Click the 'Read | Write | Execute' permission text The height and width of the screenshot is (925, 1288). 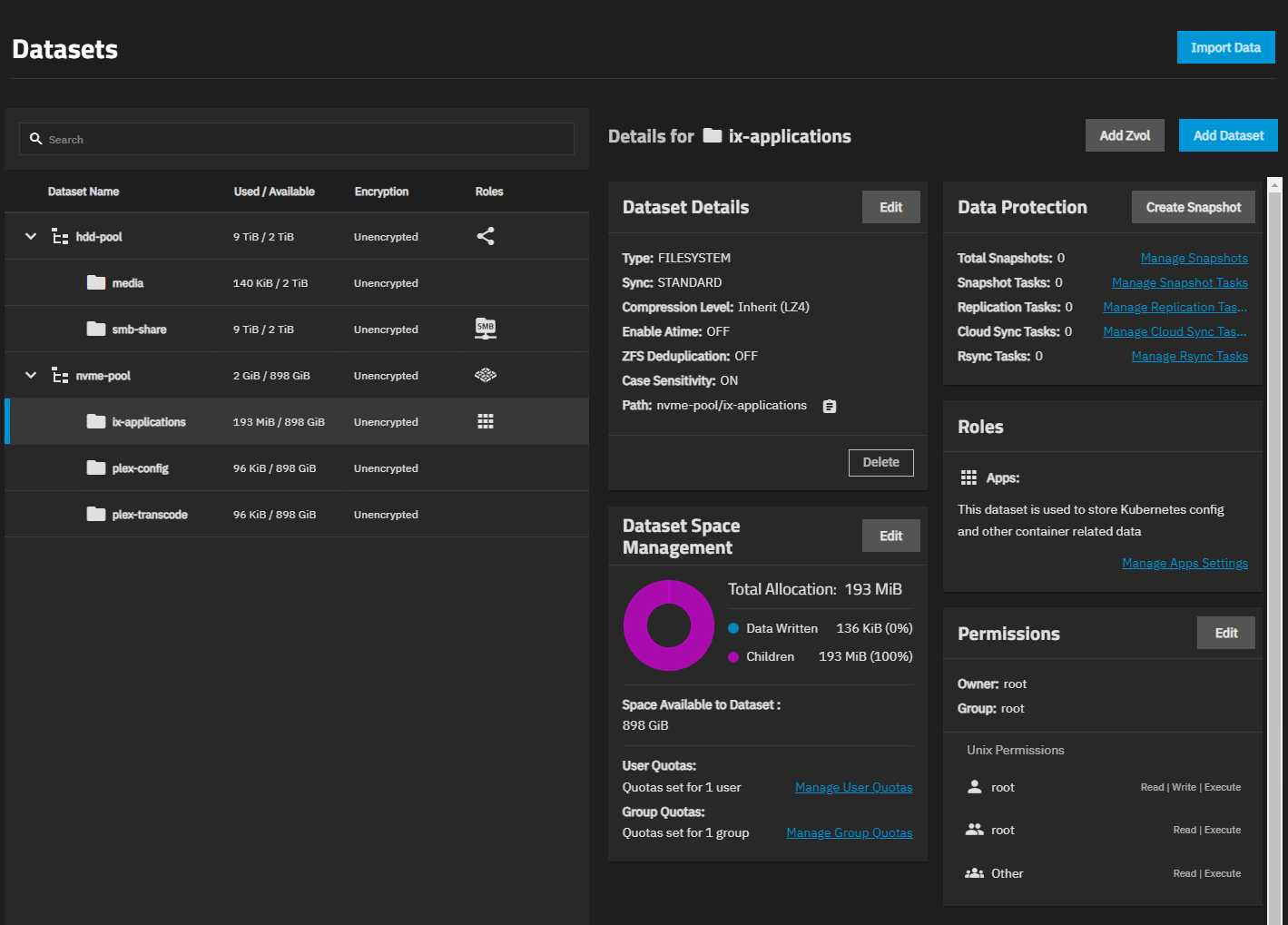1191,787
